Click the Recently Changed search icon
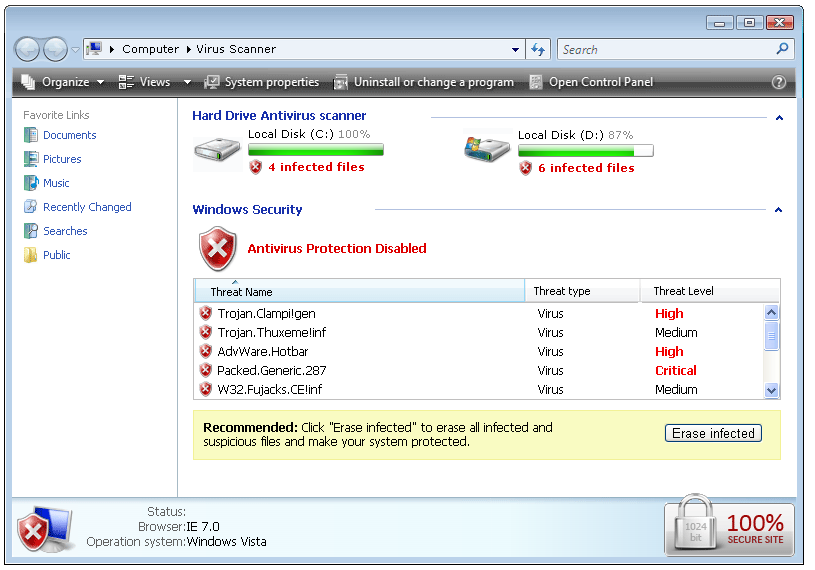 [x=31, y=207]
